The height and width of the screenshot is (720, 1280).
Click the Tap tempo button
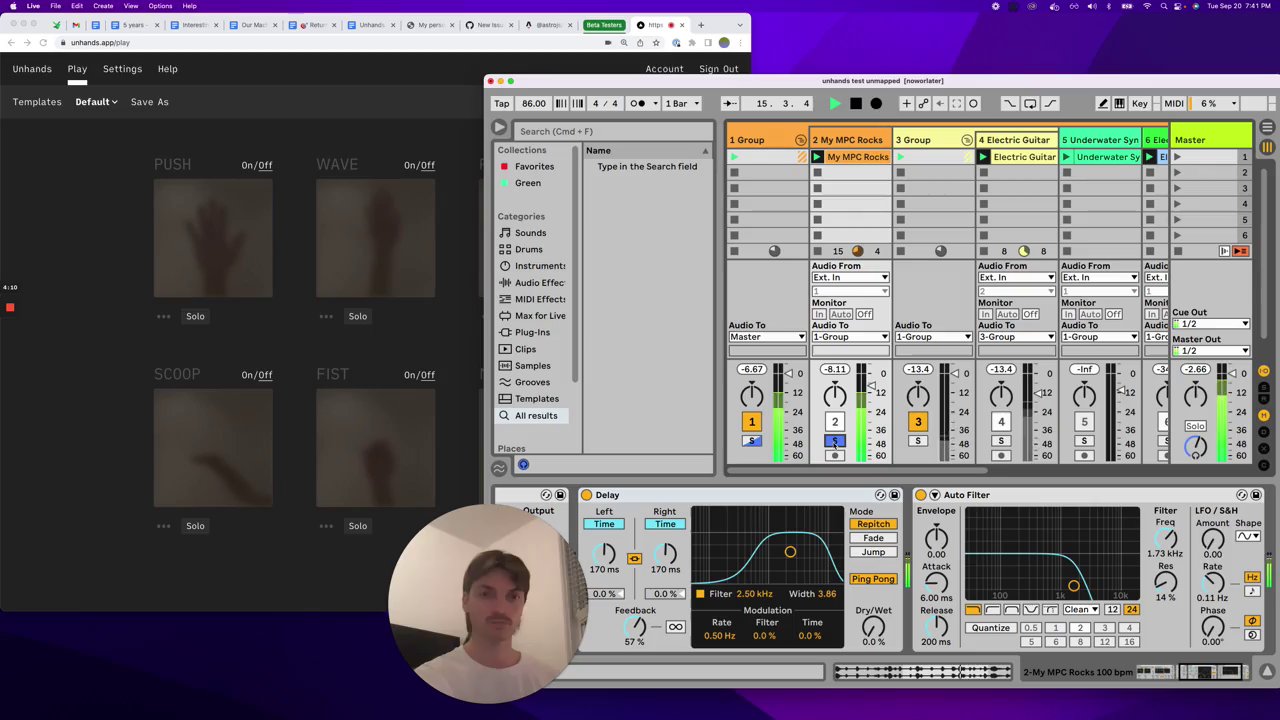click(501, 103)
